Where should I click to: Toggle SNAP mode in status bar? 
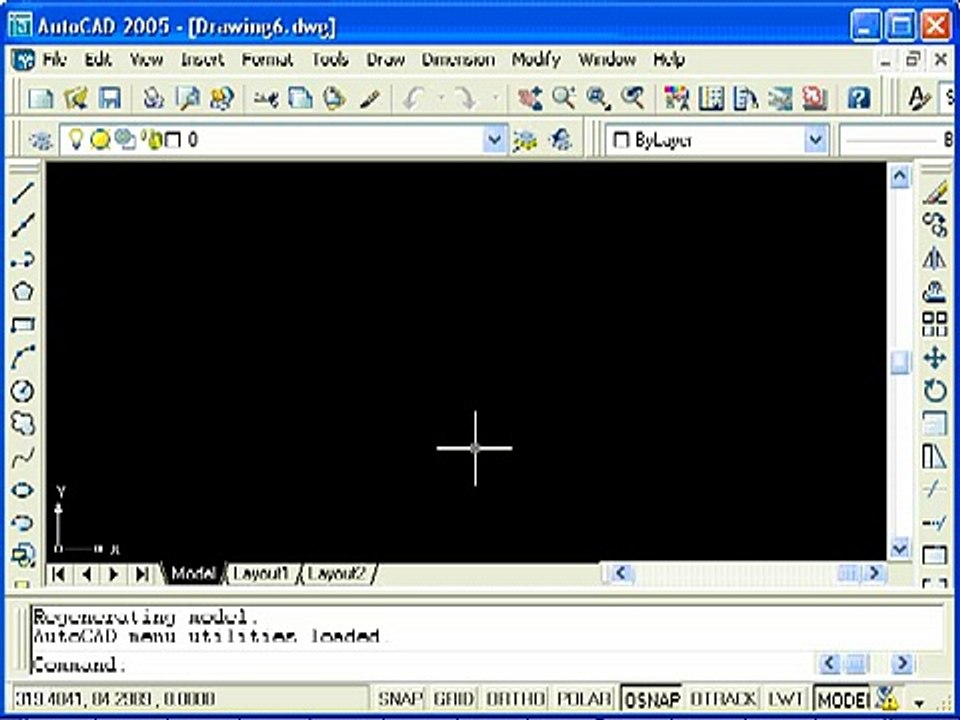[x=400, y=699]
